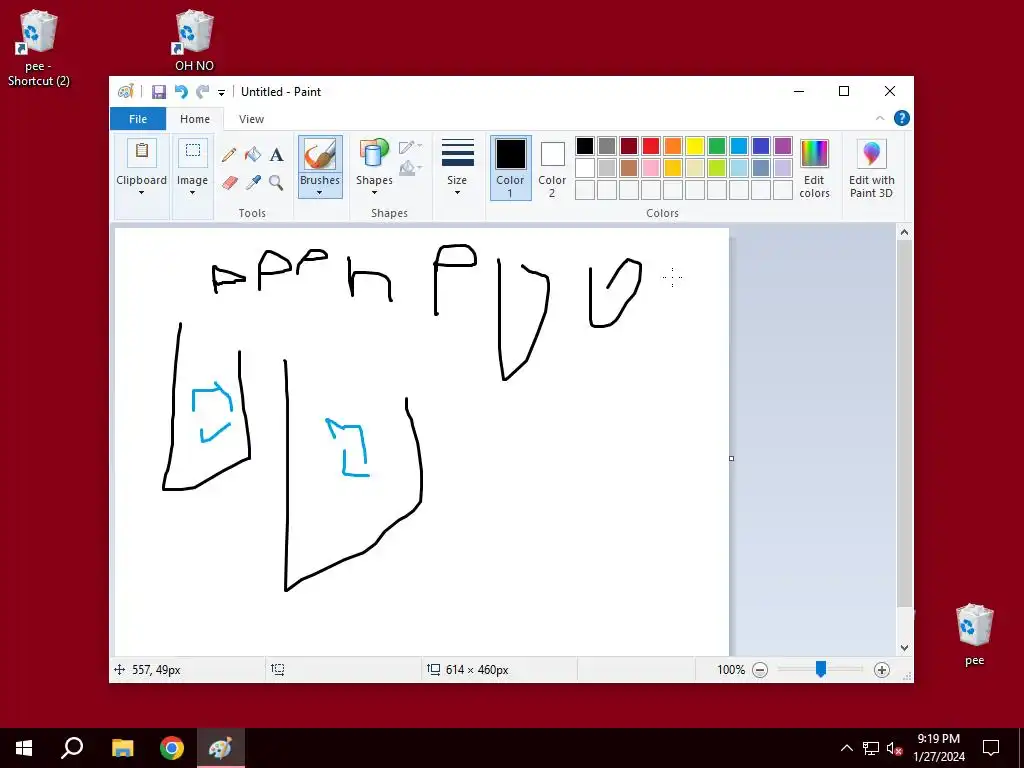Undo the last action
Image resolution: width=1024 pixels, height=768 pixels.
pyautogui.click(x=181, y=92)
